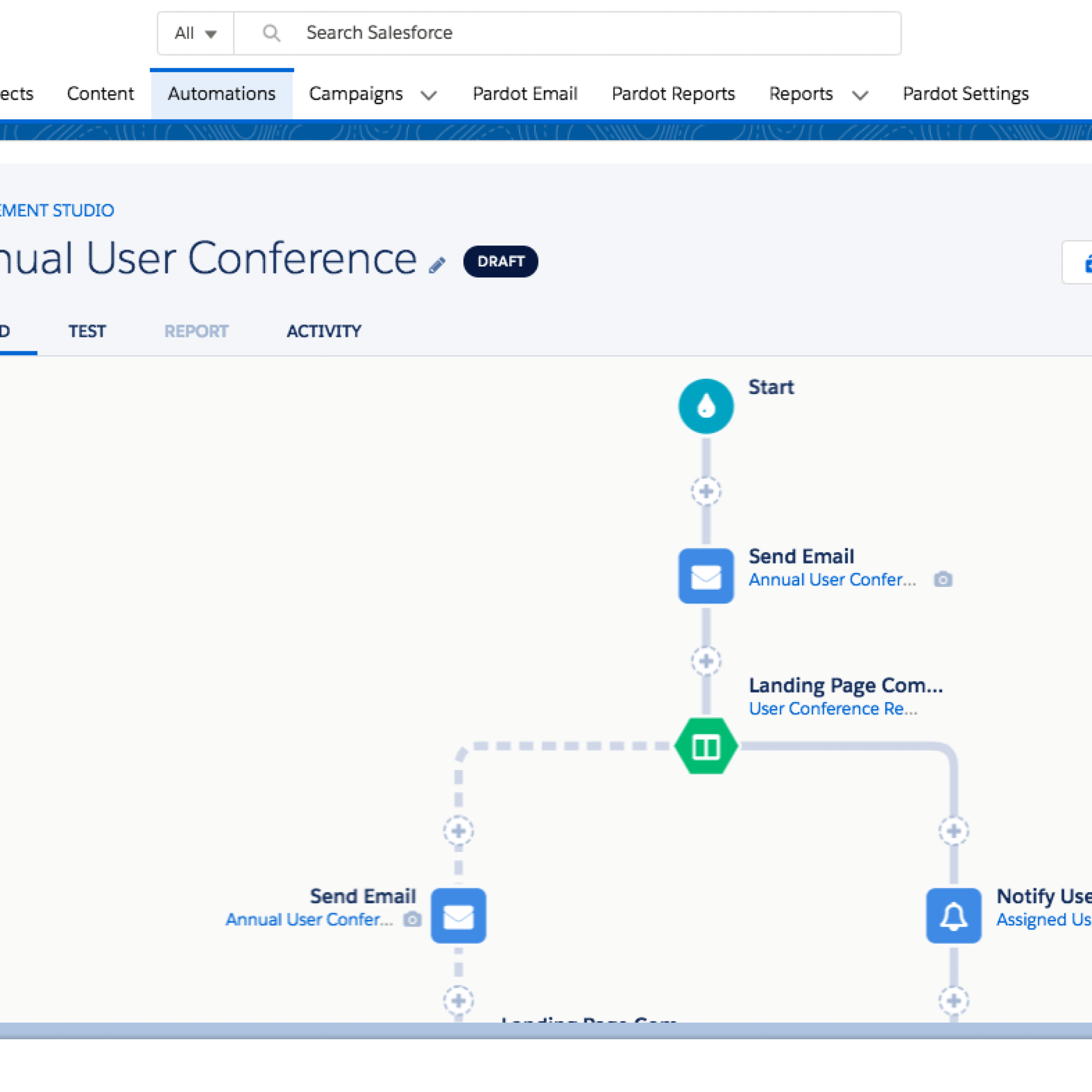Add step on the dashed left branch
Image resolution: width=1092 pixels, height=1092 pixels.
pos(459,831)
